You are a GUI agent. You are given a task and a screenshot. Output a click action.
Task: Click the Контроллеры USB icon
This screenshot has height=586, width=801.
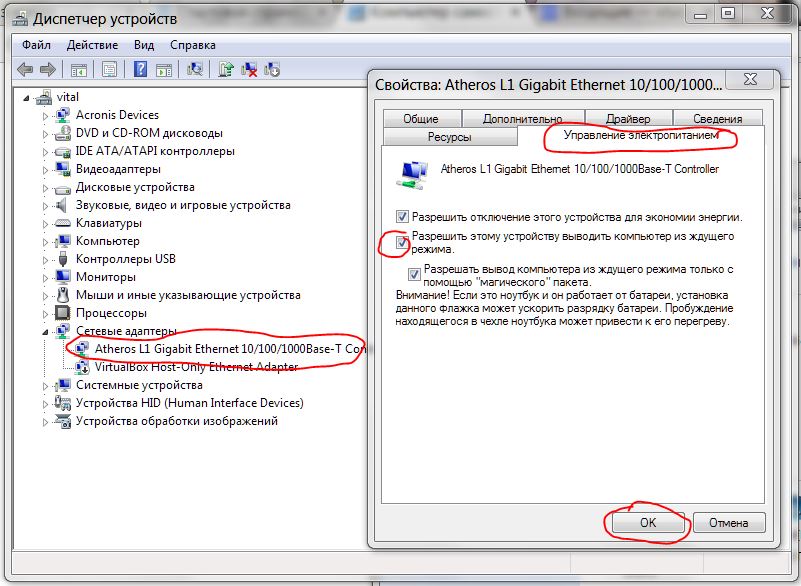63,259
